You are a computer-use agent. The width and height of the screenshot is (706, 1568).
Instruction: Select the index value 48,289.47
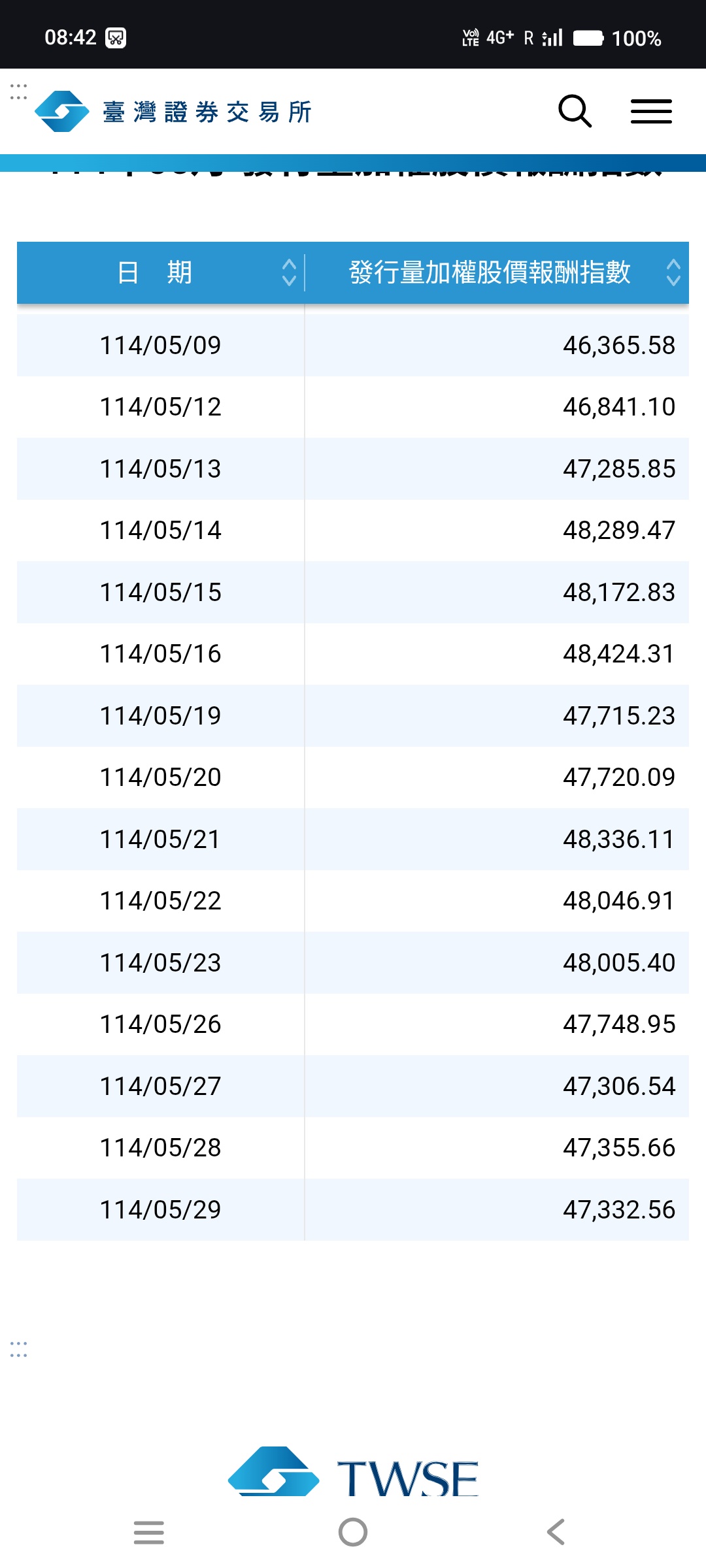point(618,530)
